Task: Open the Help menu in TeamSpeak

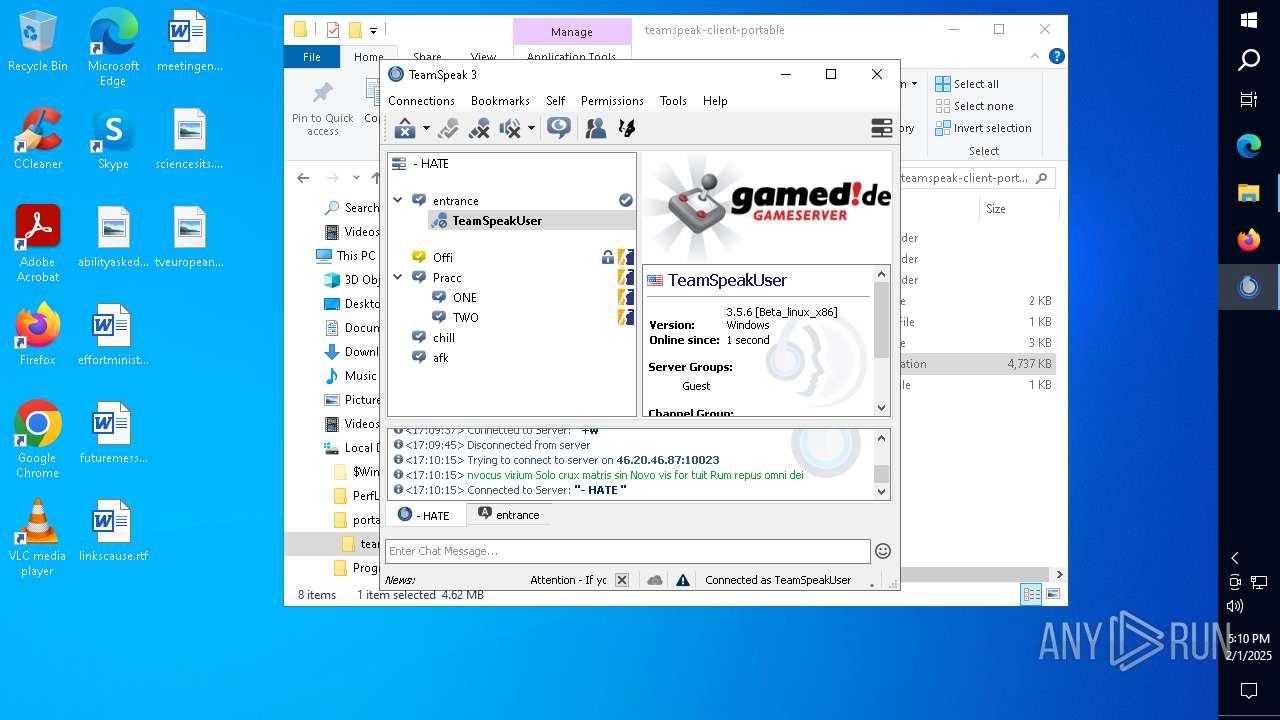Action: click(715, 101)
